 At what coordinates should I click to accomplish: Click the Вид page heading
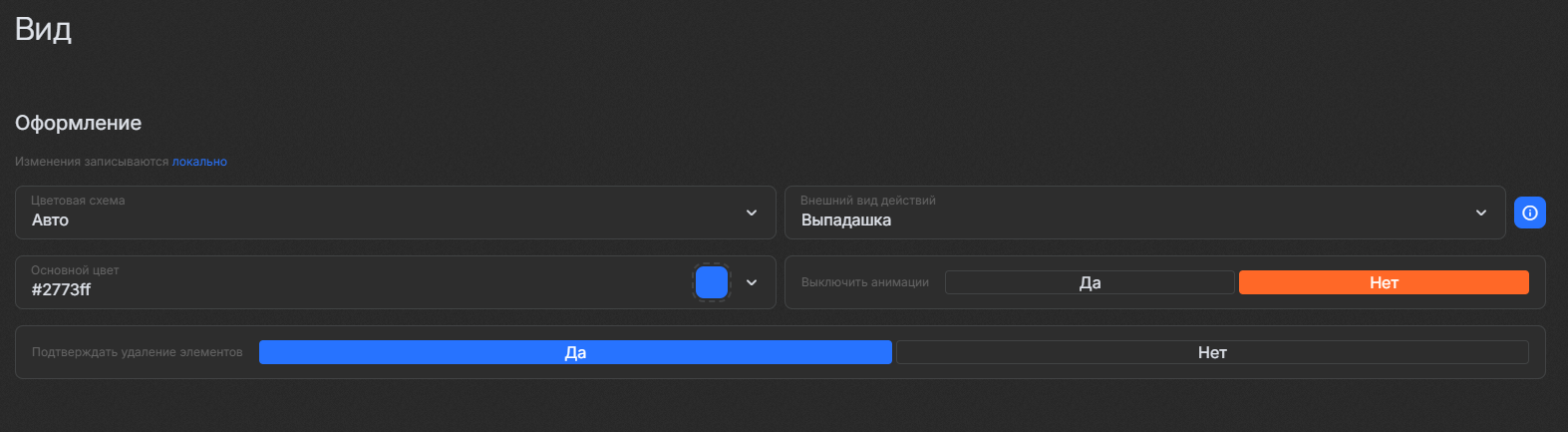click(x=44, y=30)
